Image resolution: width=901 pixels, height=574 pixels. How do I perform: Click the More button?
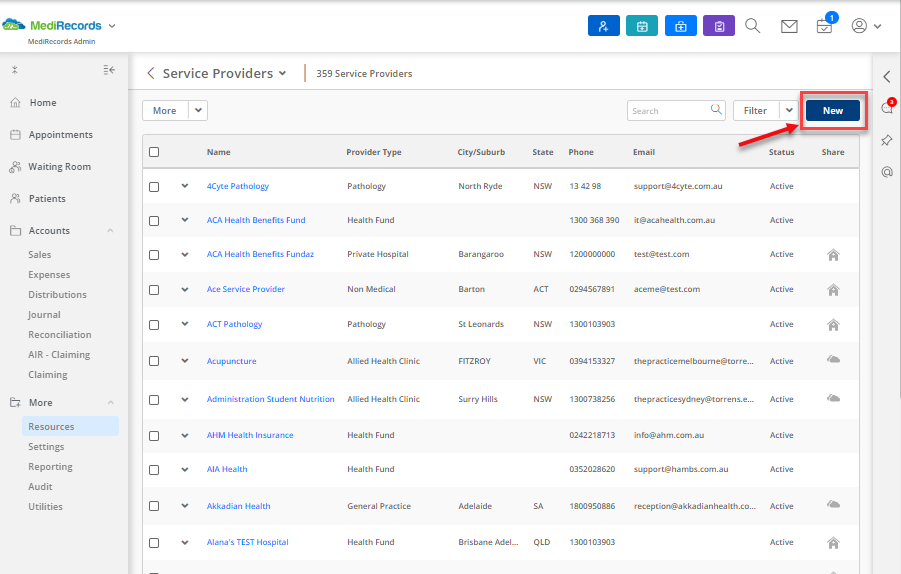point(165,110)
